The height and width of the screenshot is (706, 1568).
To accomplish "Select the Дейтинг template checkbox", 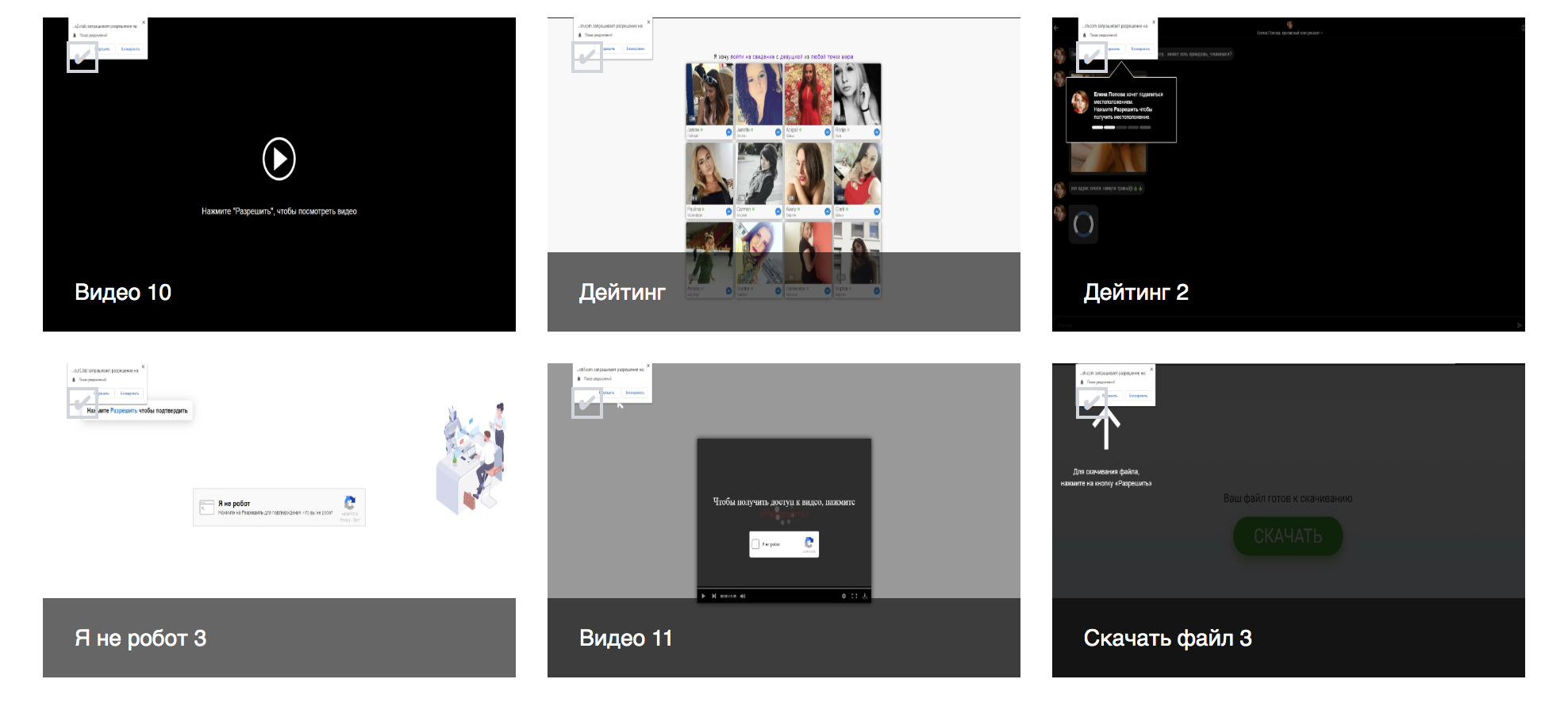I will pos(587,57).
